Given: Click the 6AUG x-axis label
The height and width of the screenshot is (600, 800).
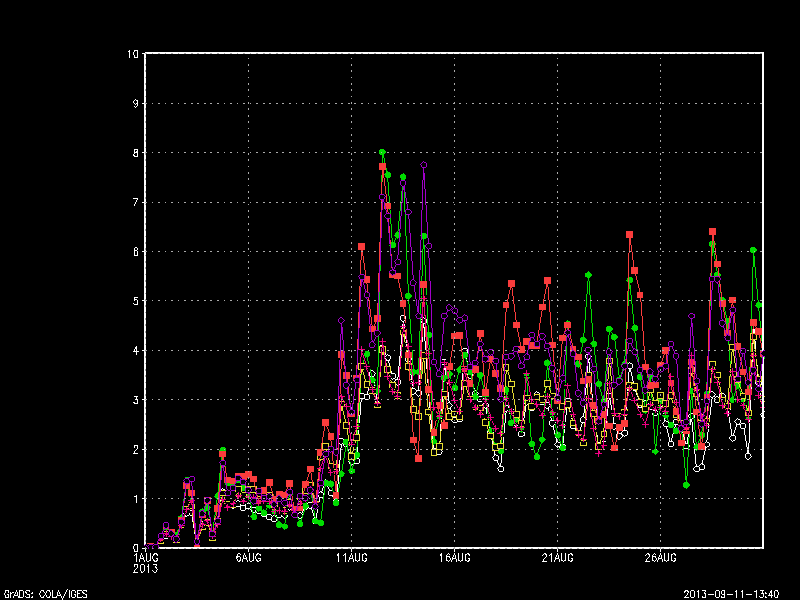Looking at the screenshot, I should pos(248,558).
